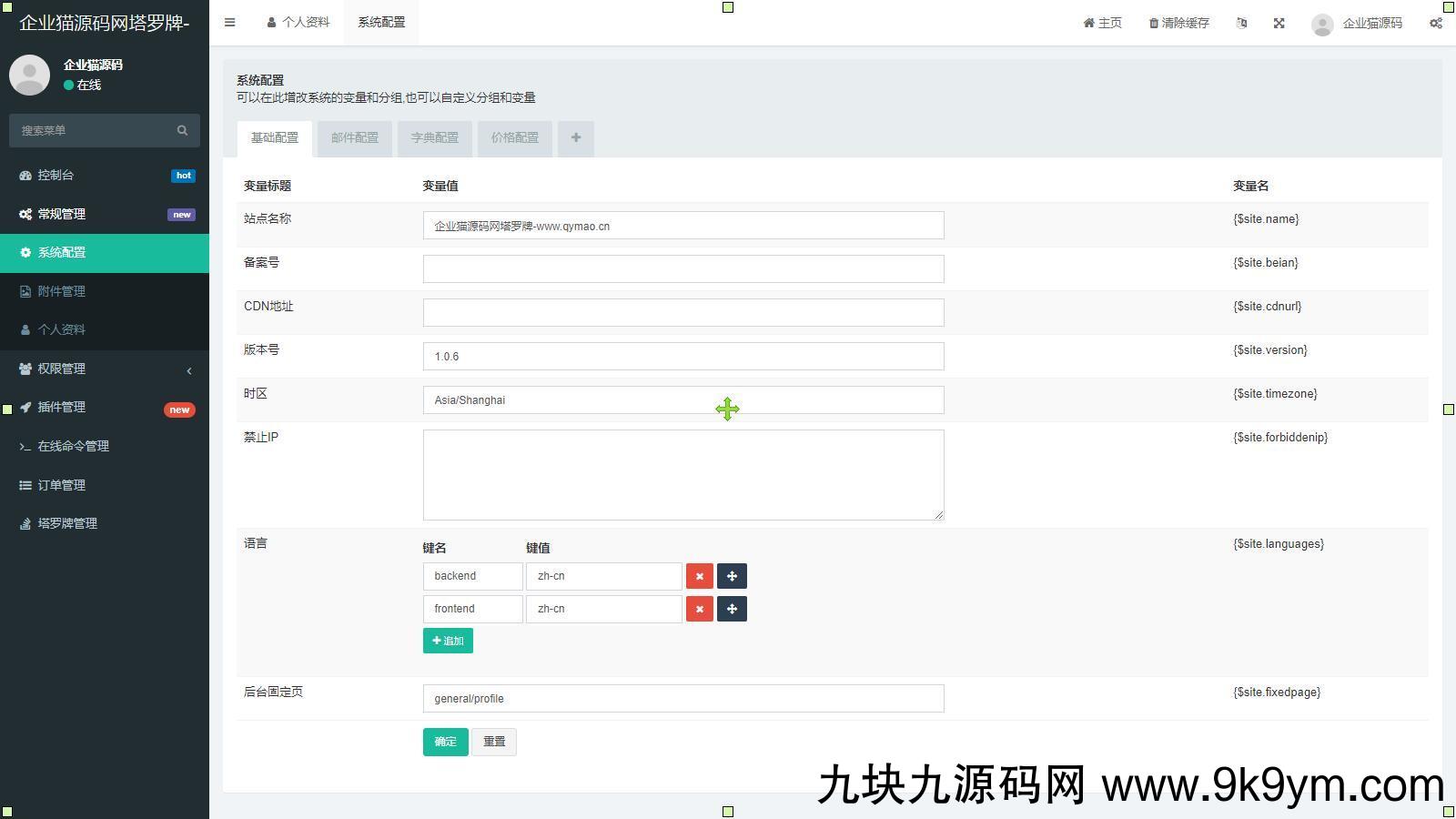Viewport: 1456px width, 819px height.
Task: Click the search magnifier icon in sidebar
Action: [182, 130]
